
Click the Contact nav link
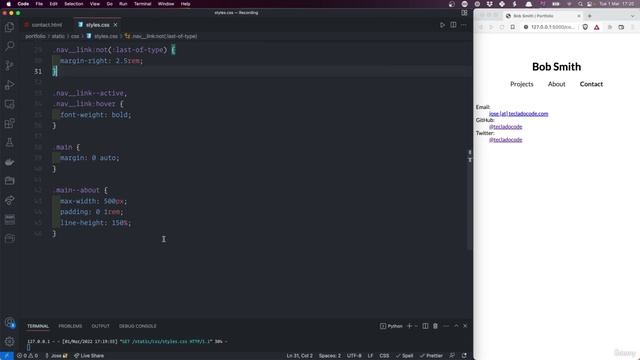point(591,84)
